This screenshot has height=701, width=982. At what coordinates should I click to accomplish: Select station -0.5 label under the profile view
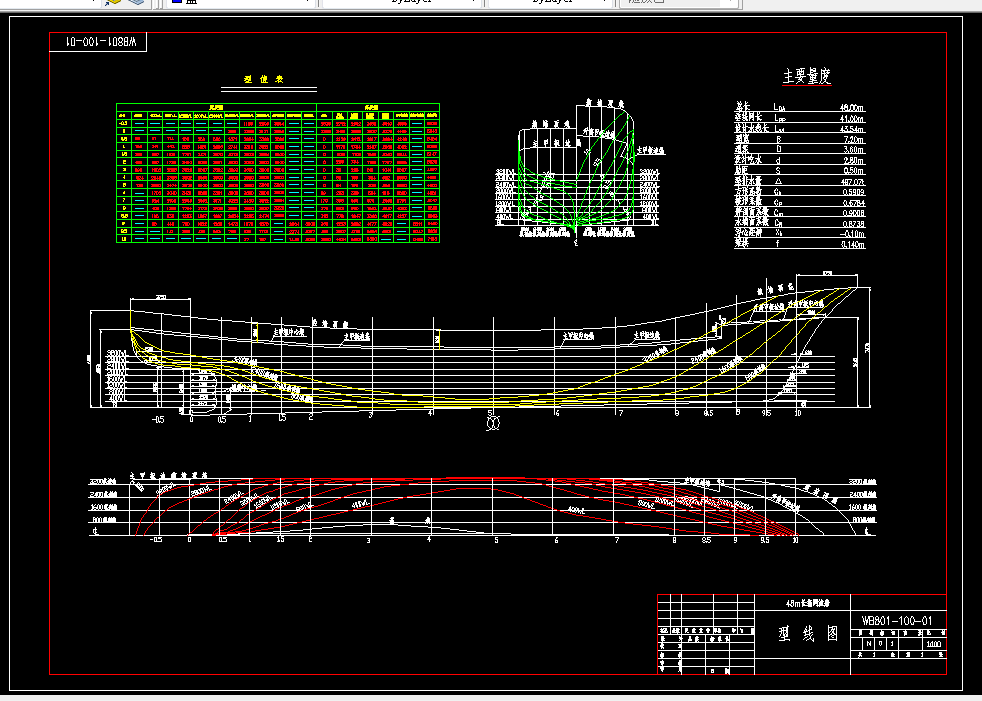coord(158,420)
